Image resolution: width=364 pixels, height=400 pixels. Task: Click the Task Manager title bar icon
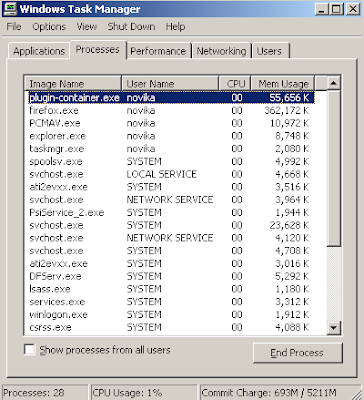coord(10,8)
